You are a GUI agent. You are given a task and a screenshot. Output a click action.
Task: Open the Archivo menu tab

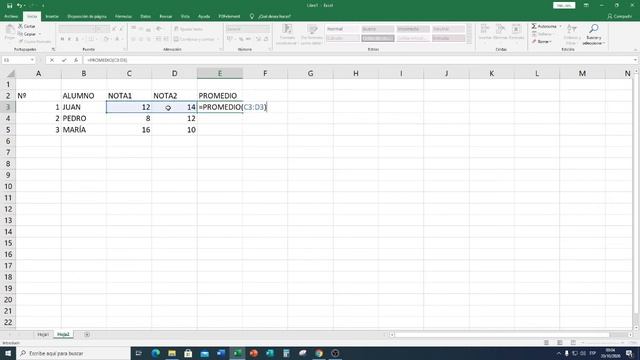point(11,16)
